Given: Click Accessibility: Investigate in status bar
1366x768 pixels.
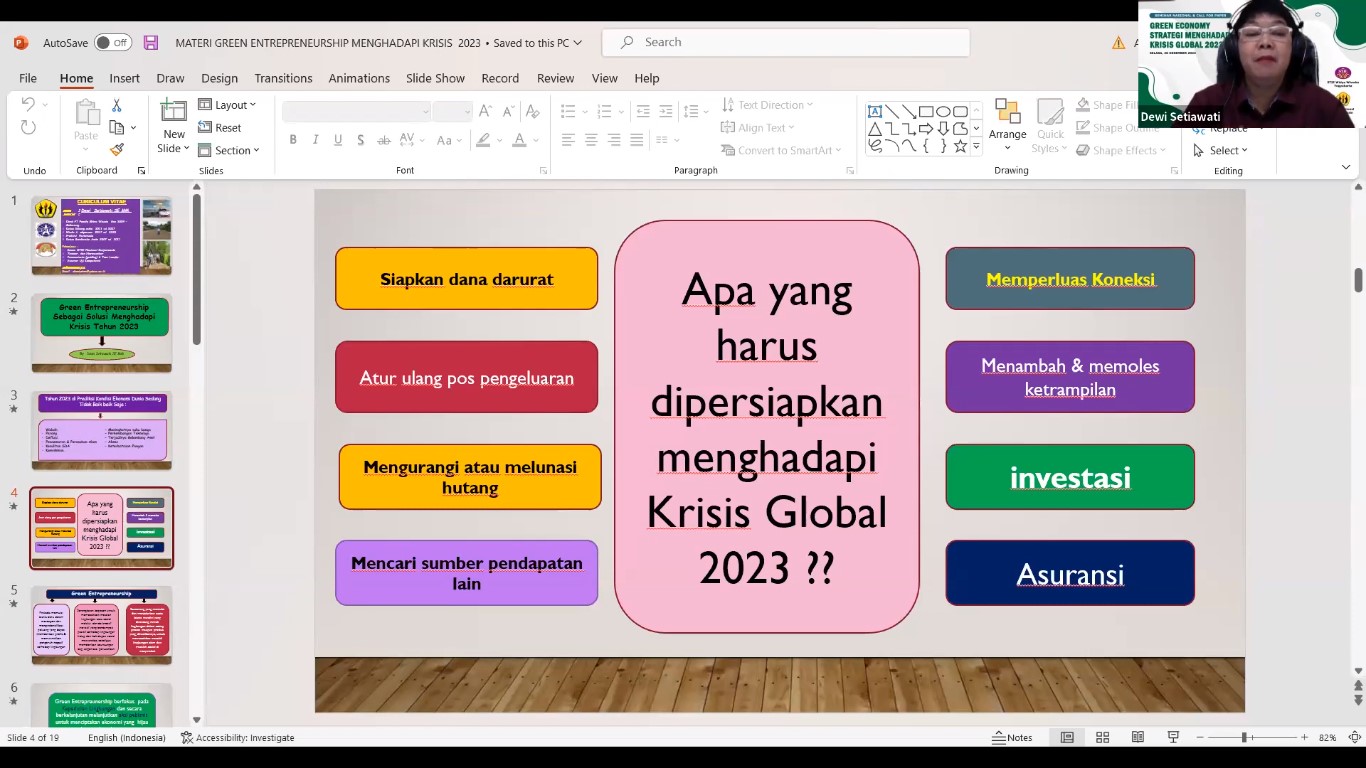Looking at the screenshot, I should [x=238, y=737].
